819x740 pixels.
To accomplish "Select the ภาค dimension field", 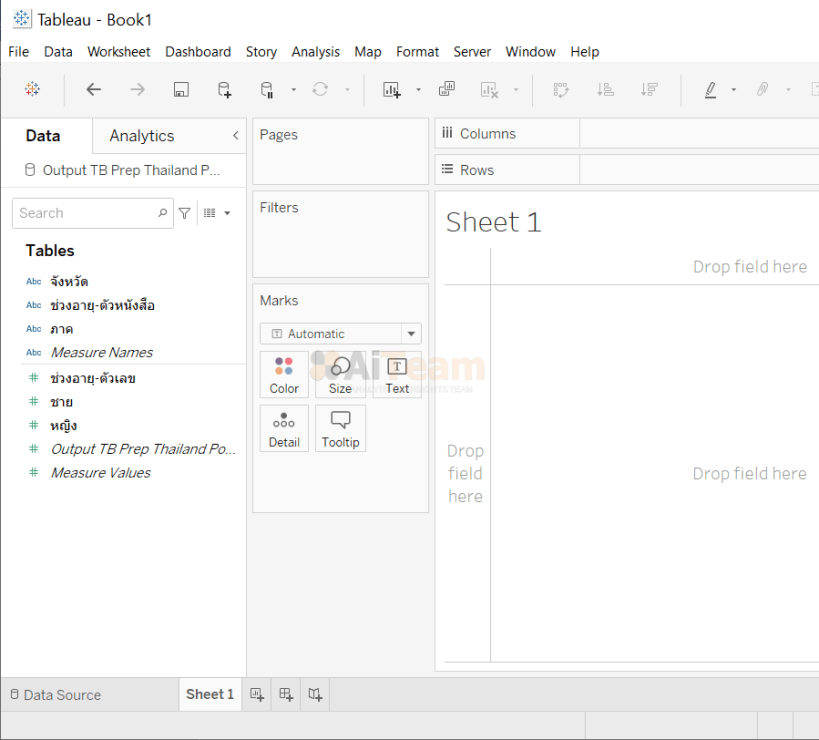I will click(62, 330).
